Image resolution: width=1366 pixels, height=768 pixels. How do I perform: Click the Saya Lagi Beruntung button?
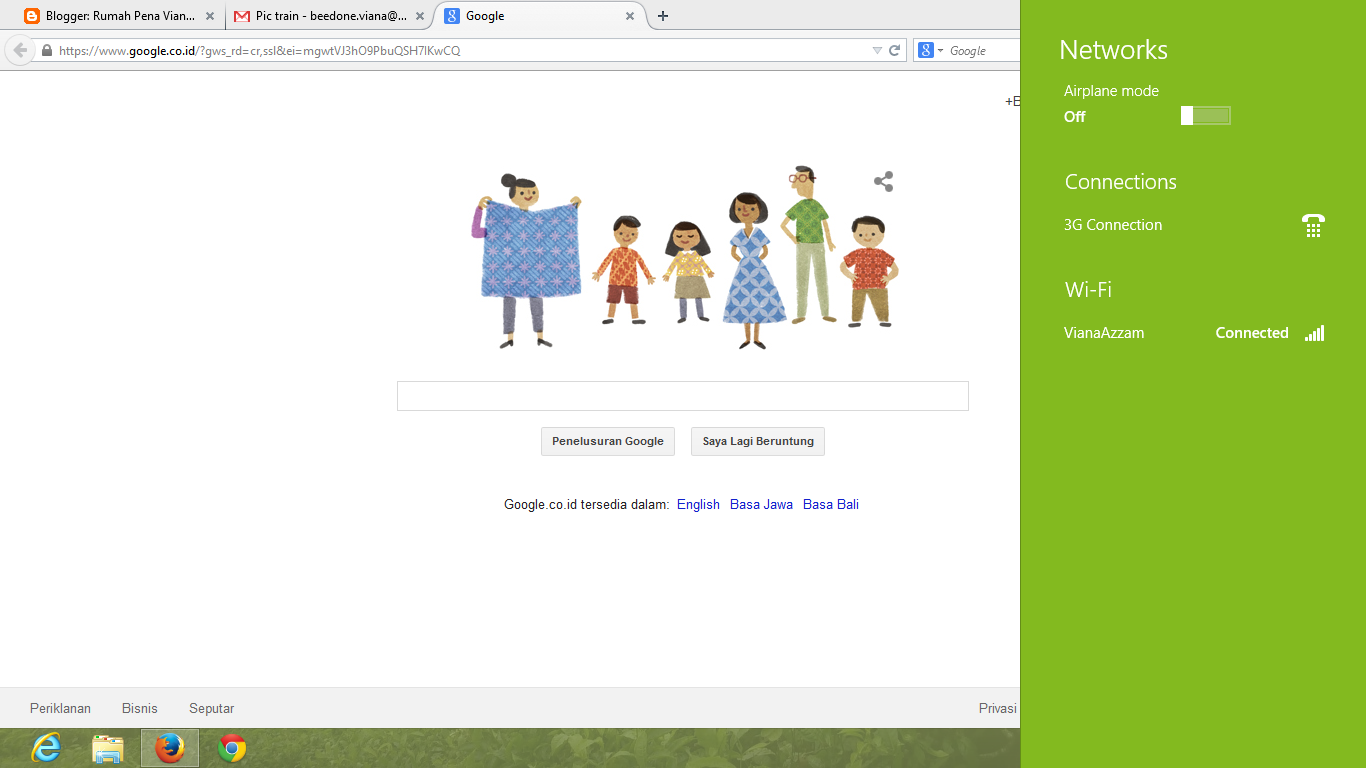(758, 441)
